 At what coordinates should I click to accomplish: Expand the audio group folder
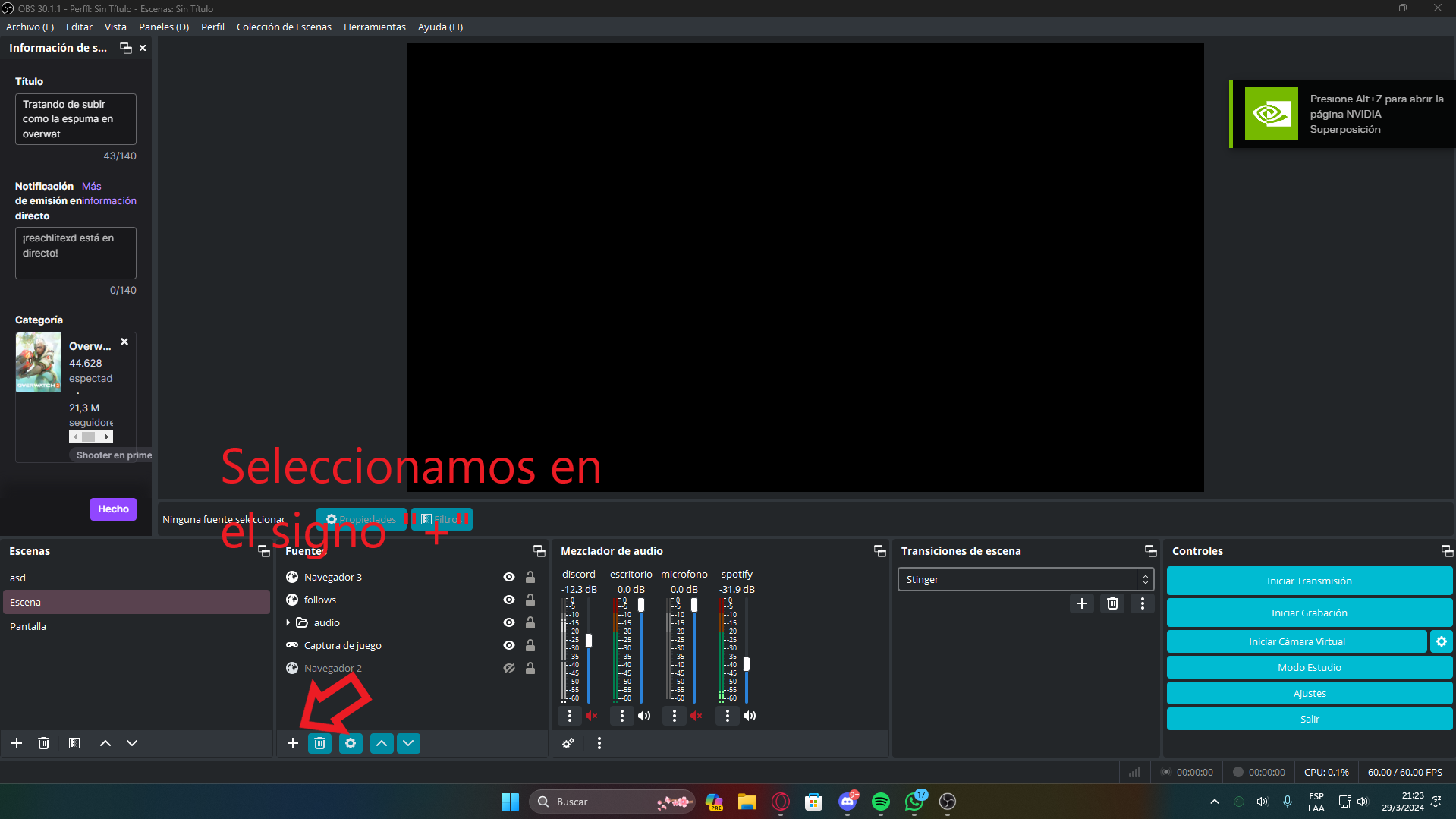click(288, 622)
